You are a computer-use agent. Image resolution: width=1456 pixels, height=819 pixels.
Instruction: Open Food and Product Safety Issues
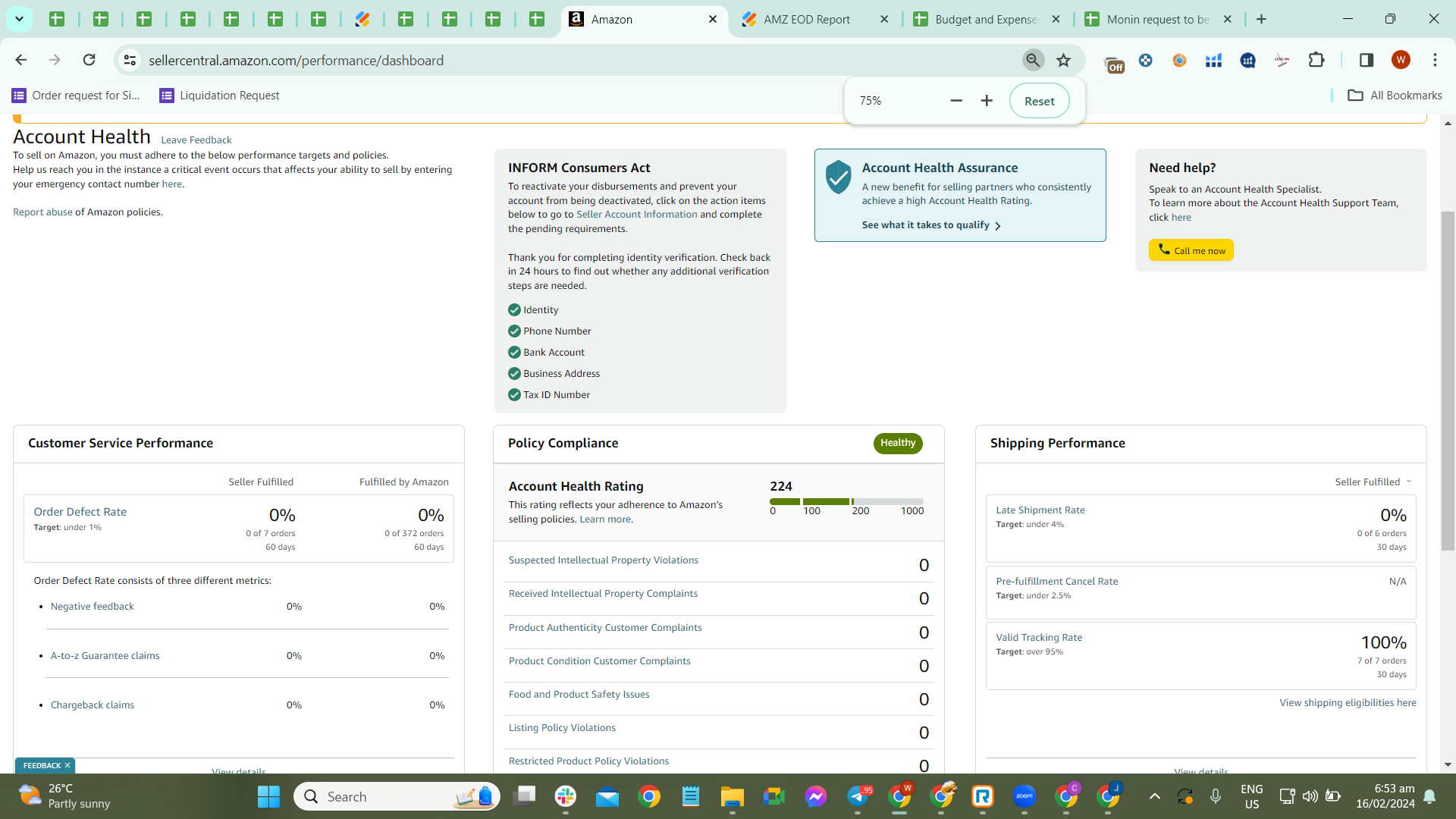point(579,695)
